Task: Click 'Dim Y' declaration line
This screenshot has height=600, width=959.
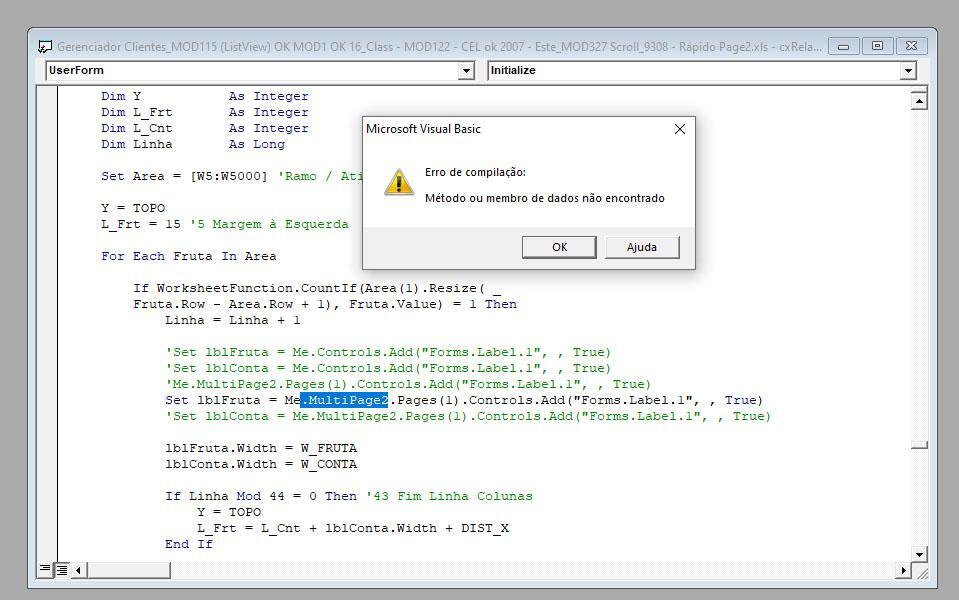Action: click(x=205, y=97)
